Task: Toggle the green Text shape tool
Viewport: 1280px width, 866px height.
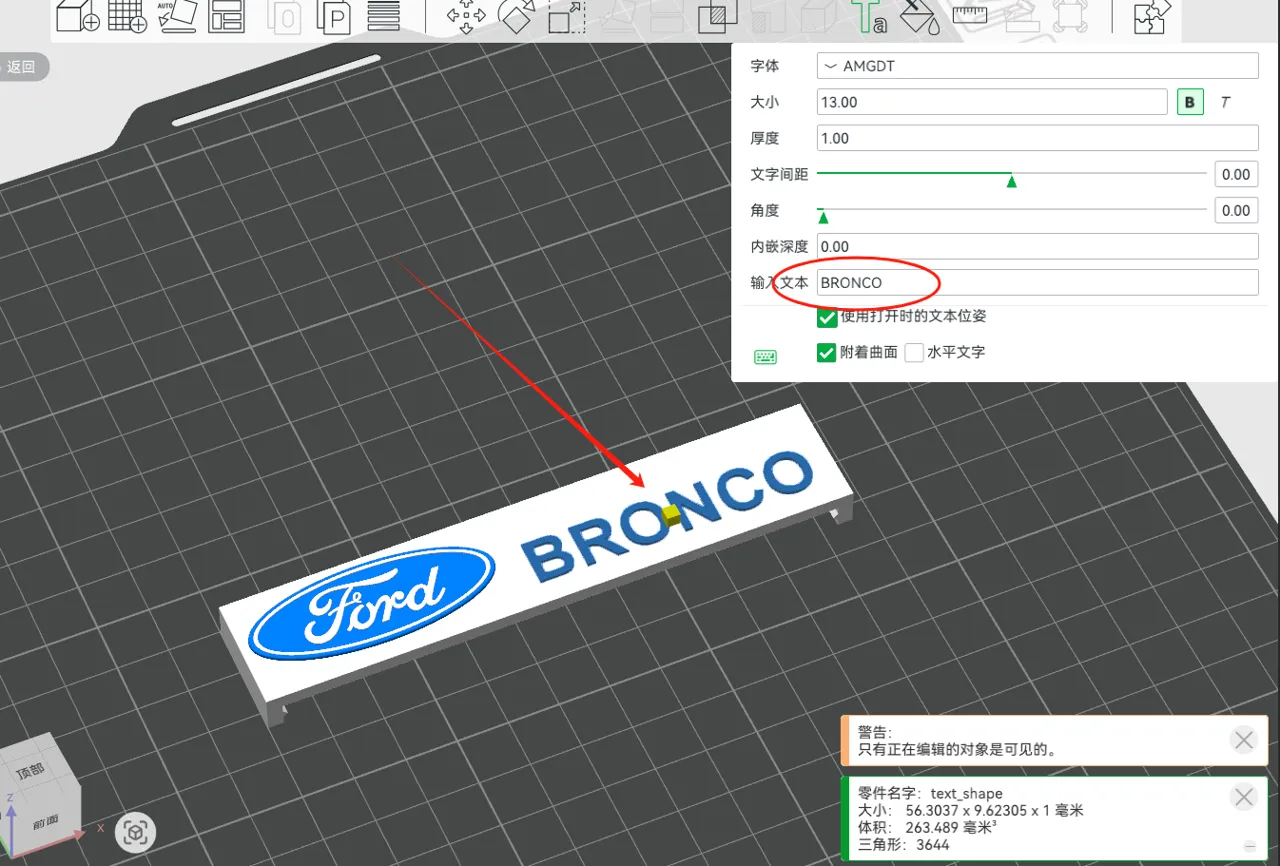Action: click(x=868, y=16)
